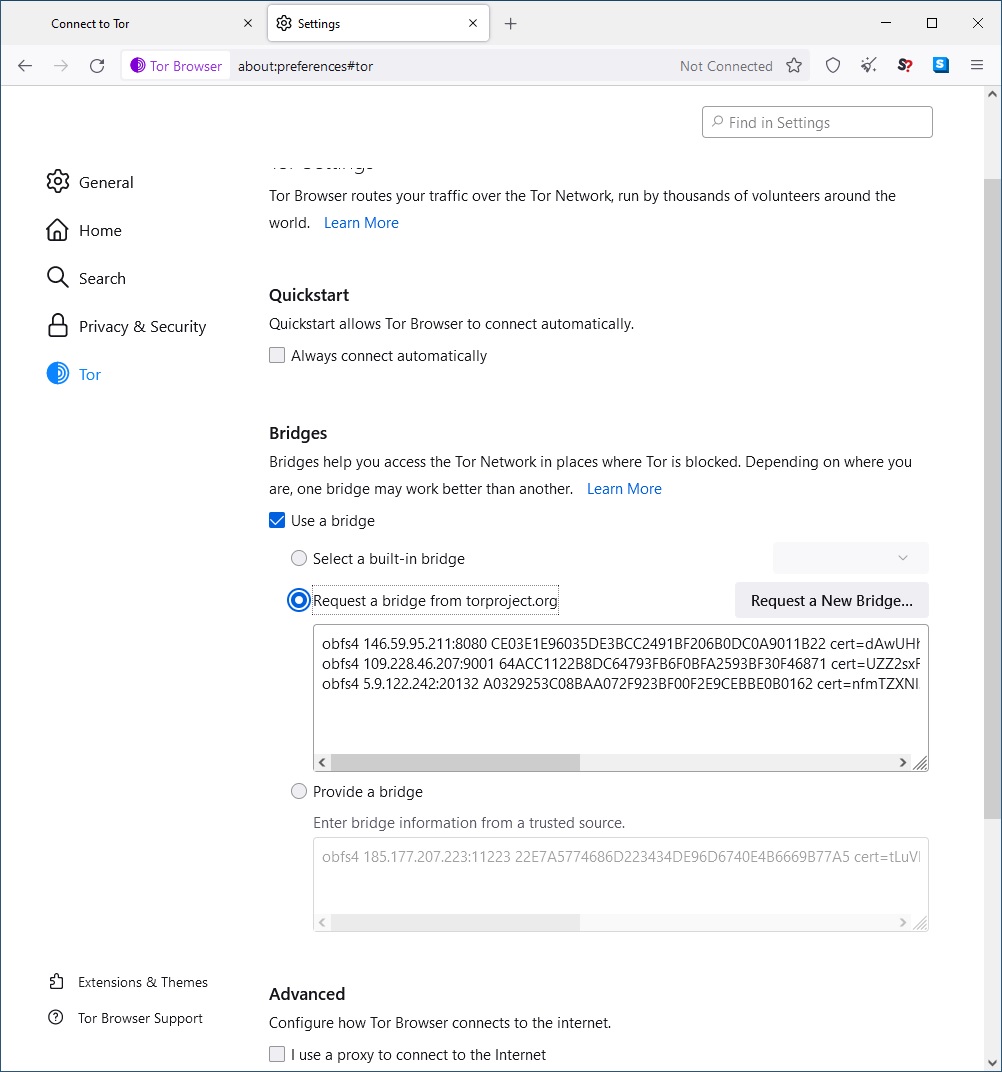The image size is (1002, 1072).
Task: Enable Always connect automatically checkbox
Action: click(277, 356)
